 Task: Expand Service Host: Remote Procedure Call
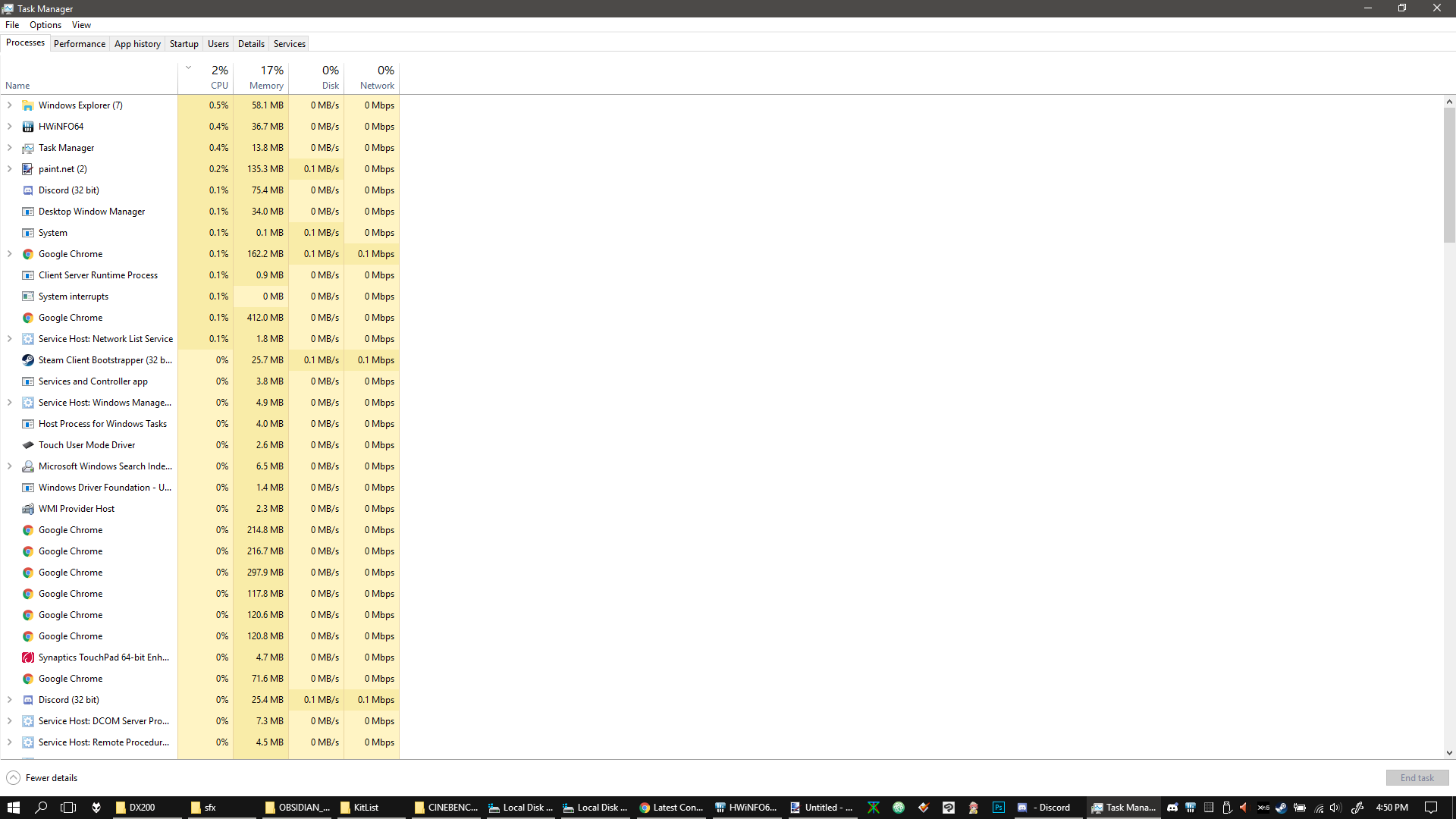[10, 742]
